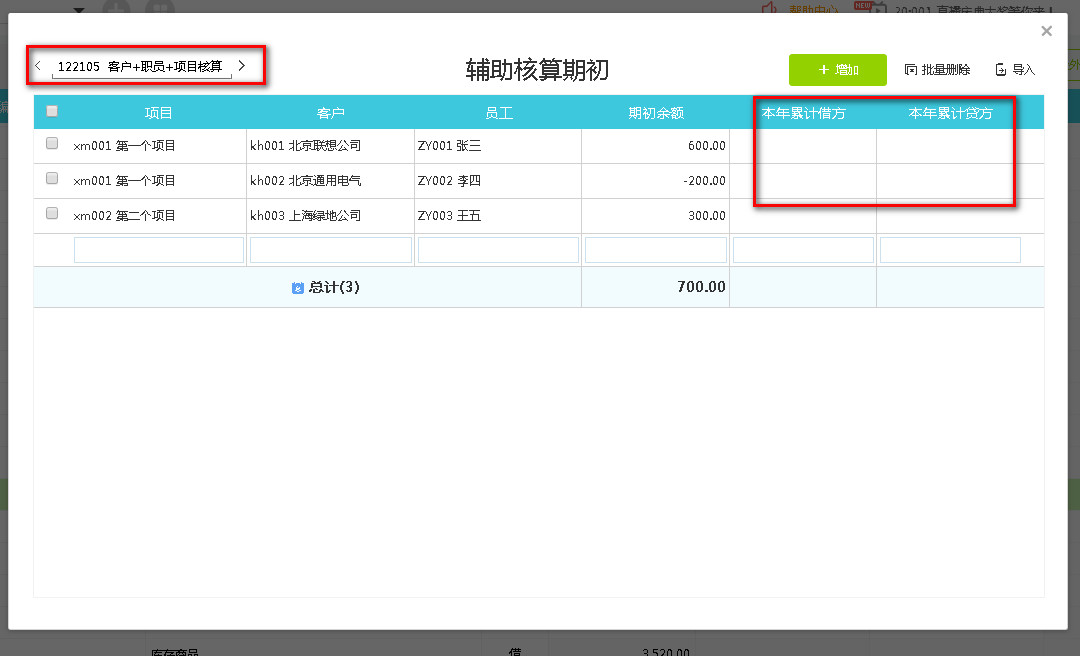This screenshot has width=1080, height=656.
Task: Click the 导入 import button
Action: click(x=1015, y=70)
